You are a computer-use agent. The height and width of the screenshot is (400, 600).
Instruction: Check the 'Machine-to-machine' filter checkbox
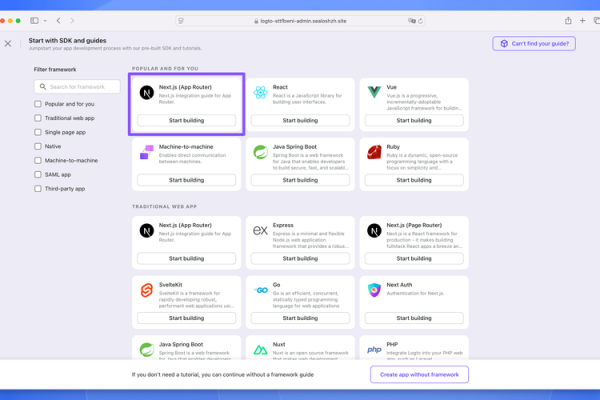tap(38, 160)
